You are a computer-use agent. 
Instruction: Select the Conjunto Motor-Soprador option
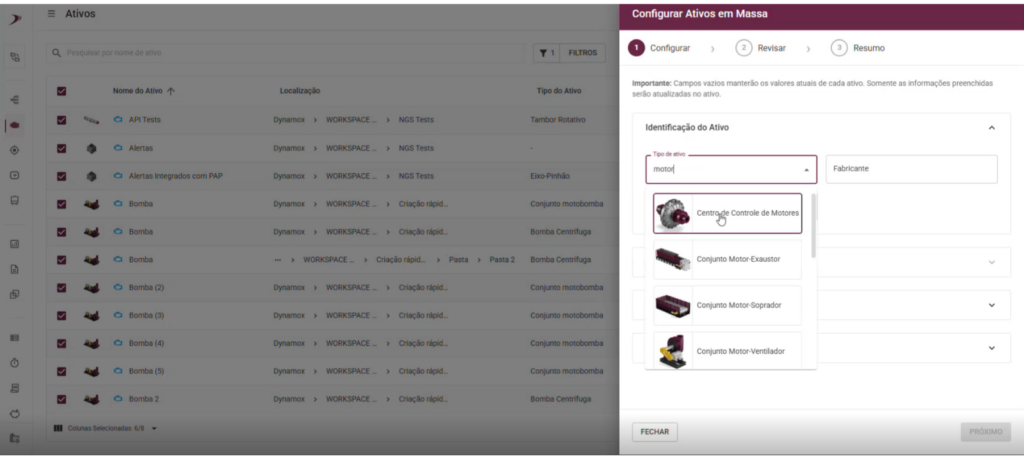[x=727, y=305]
